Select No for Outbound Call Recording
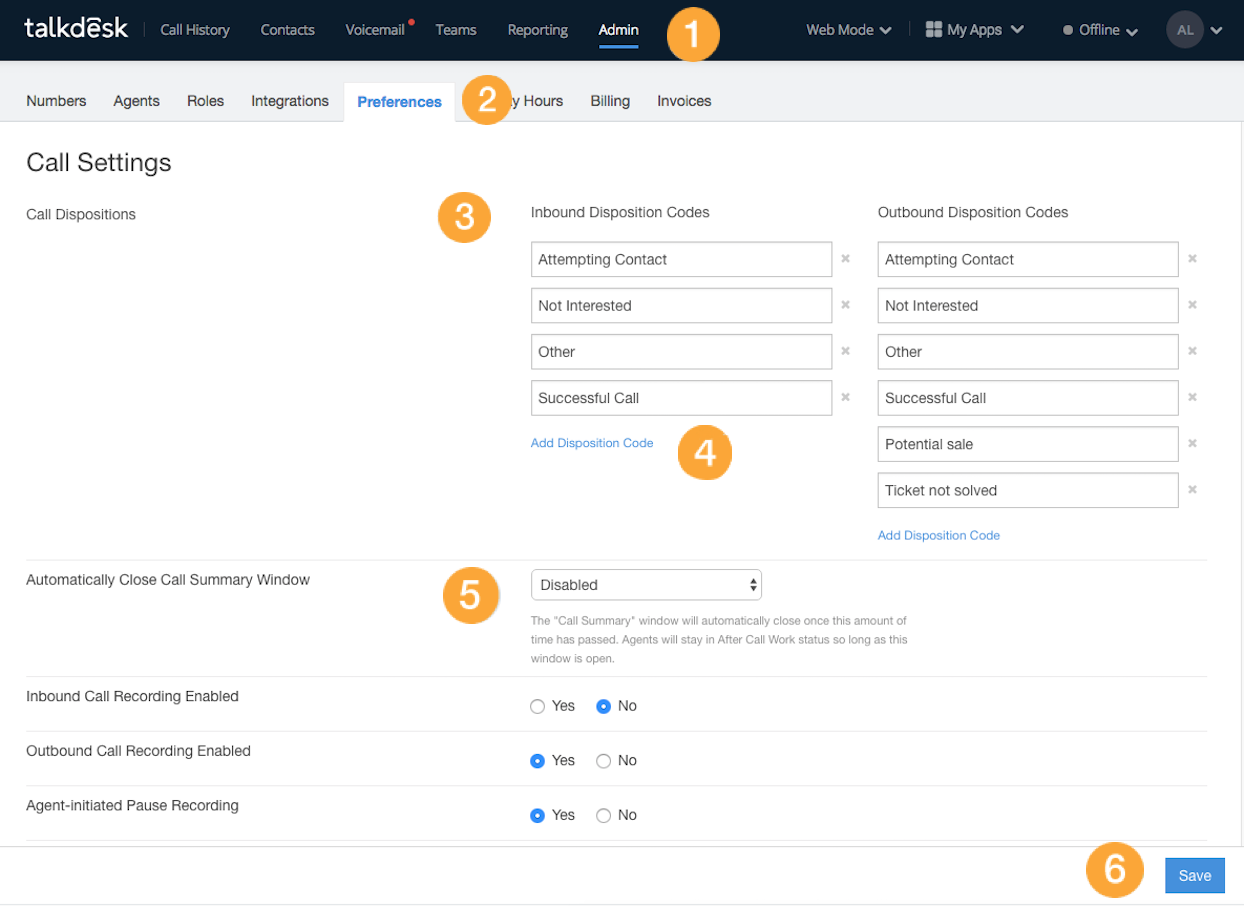The width and height of the screenshot is (1244, 906). [604, 761]
